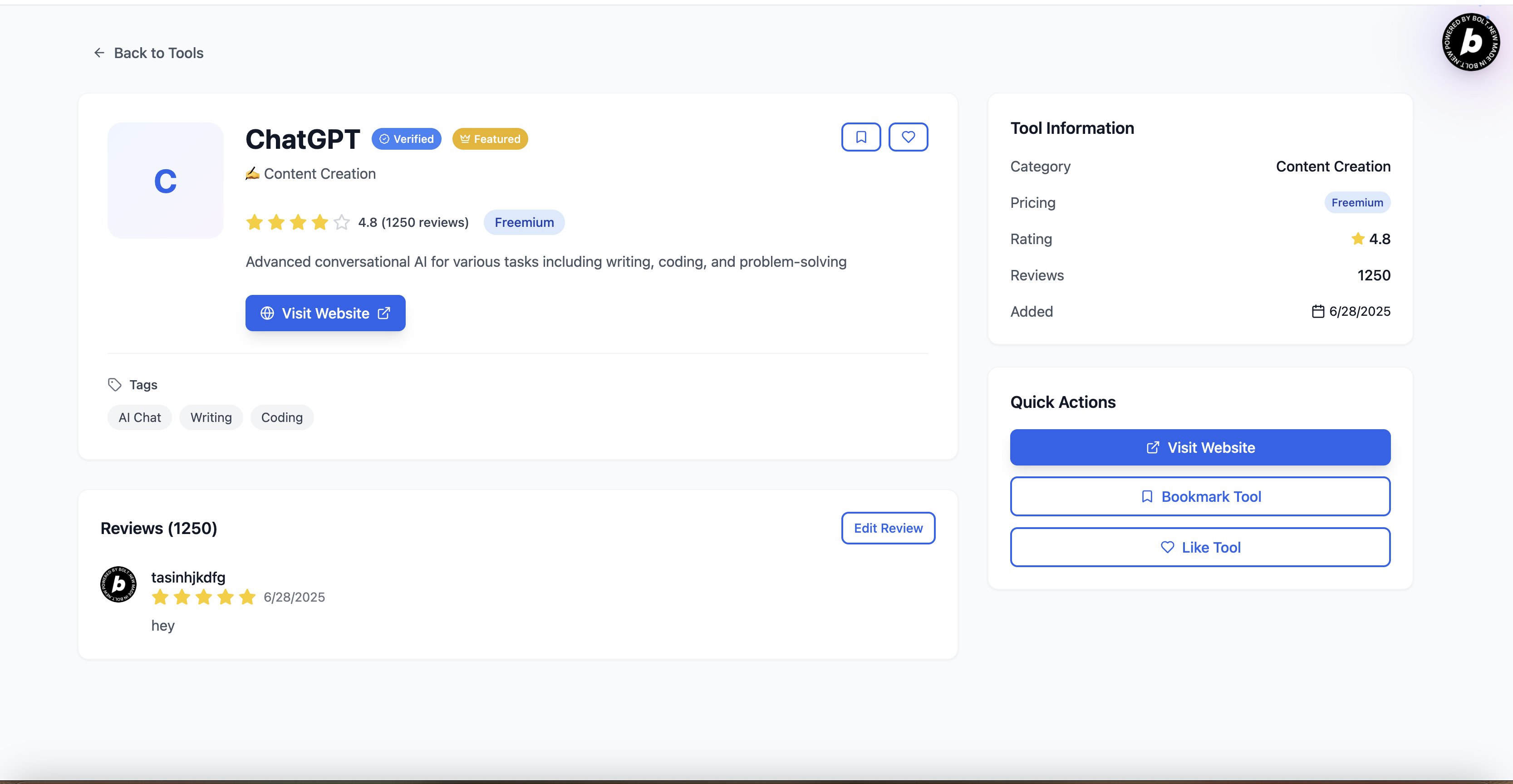Viewport: 1513px width, 784px height.
Task: Click the tag icon next to Tags
Action: pyautogui.click(x=114, y=385)
